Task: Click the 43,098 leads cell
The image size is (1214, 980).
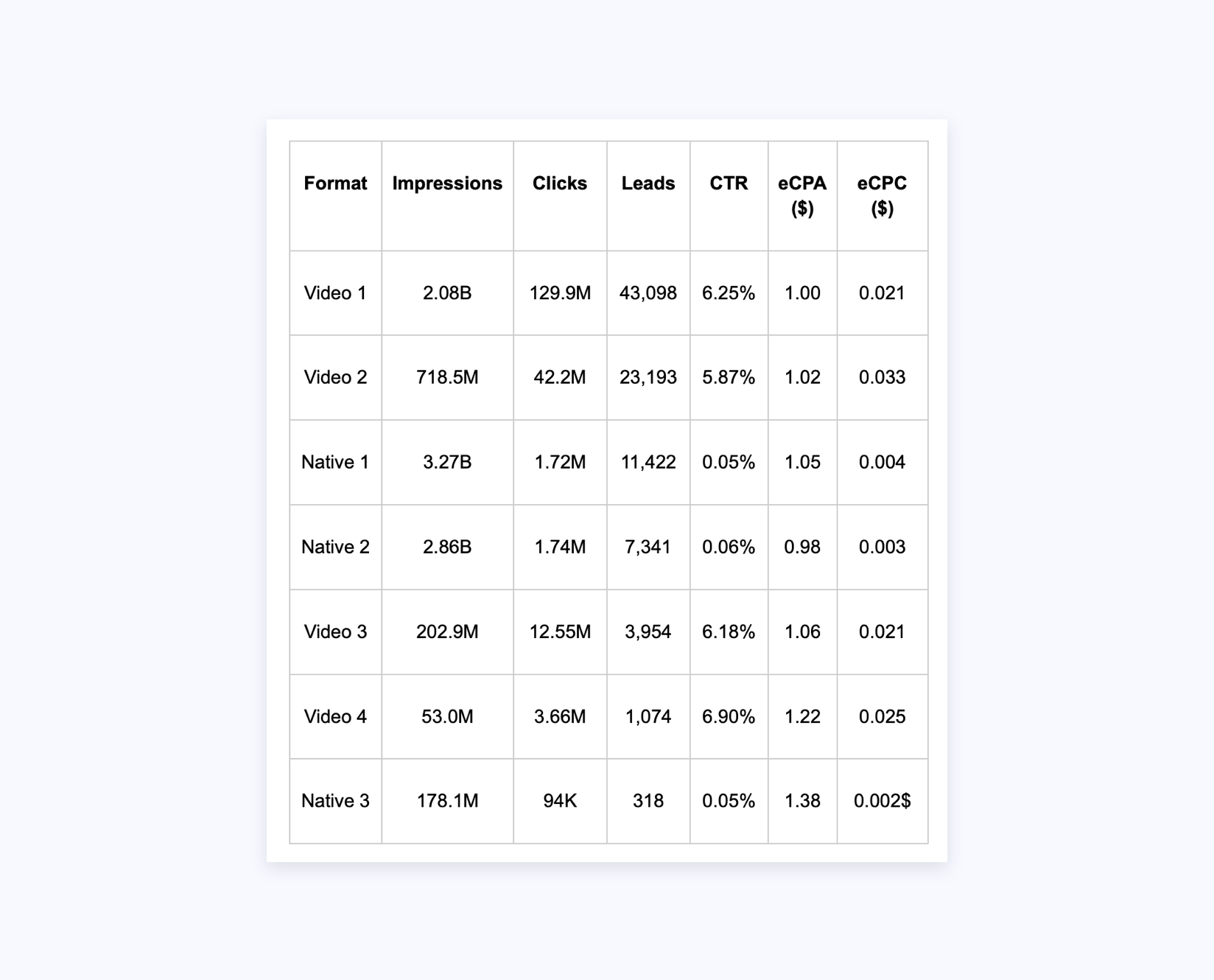Action: [x=648, y=293]
